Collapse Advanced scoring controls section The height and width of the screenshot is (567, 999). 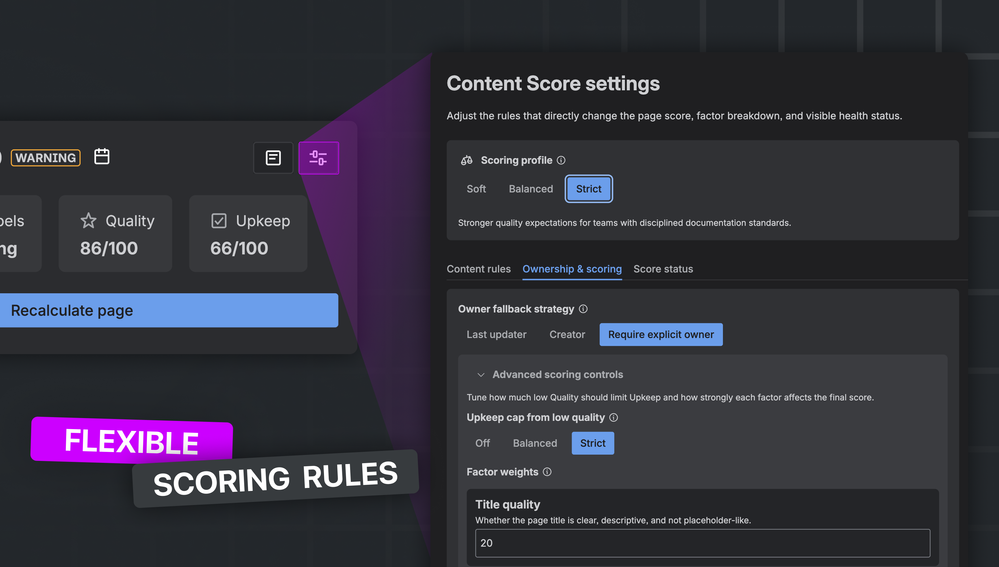coord(481,375)
